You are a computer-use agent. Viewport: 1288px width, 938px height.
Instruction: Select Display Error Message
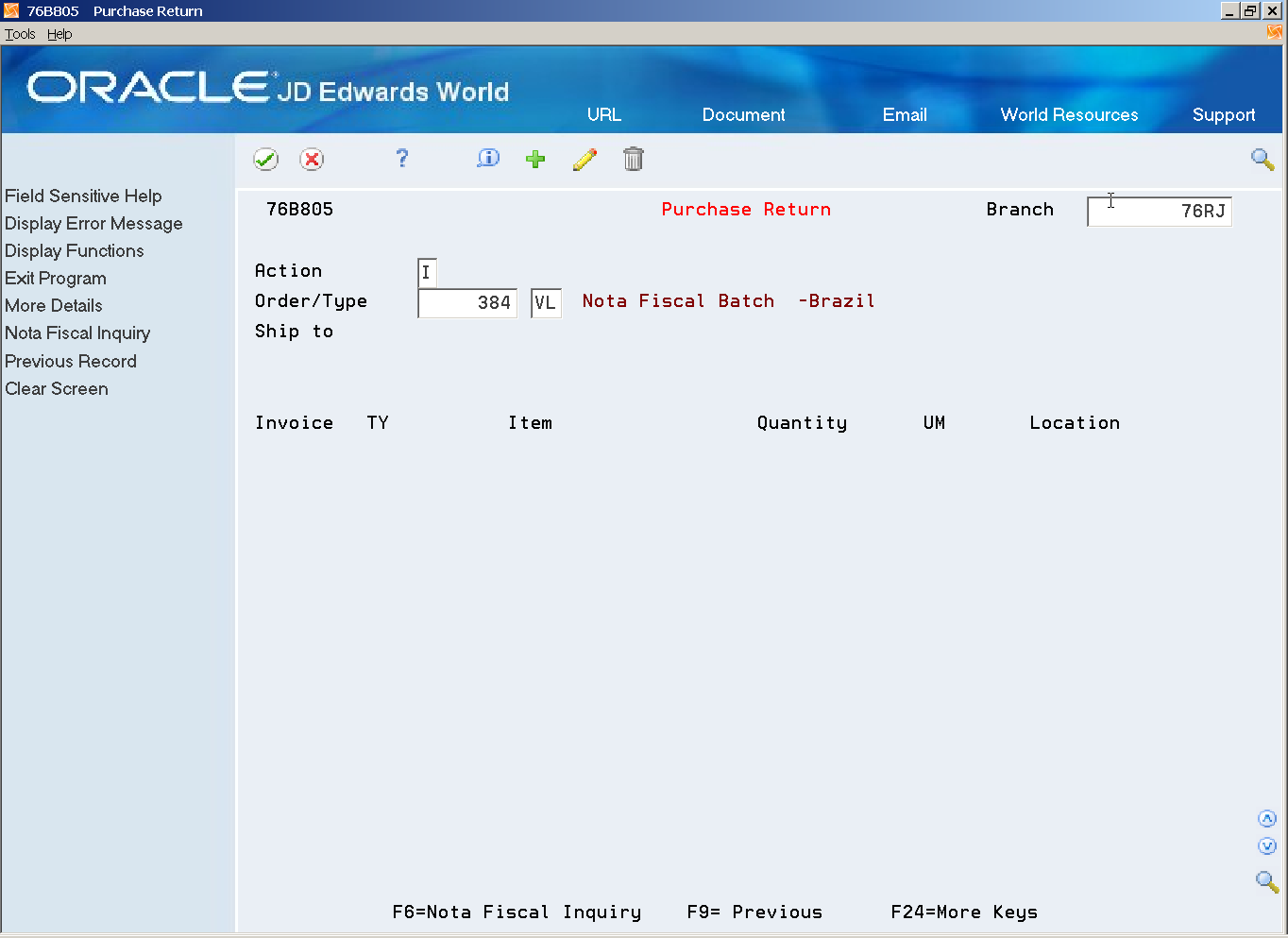(93, 223)
